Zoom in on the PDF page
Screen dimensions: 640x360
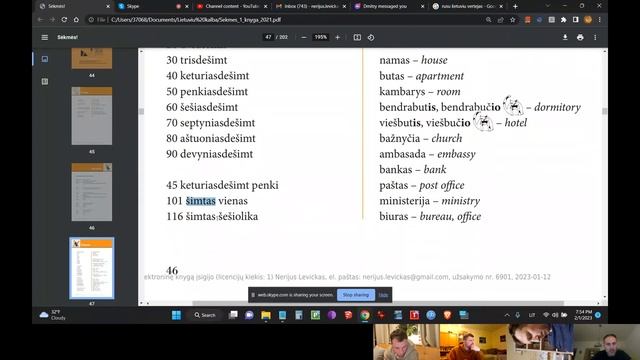coord(338,37)
